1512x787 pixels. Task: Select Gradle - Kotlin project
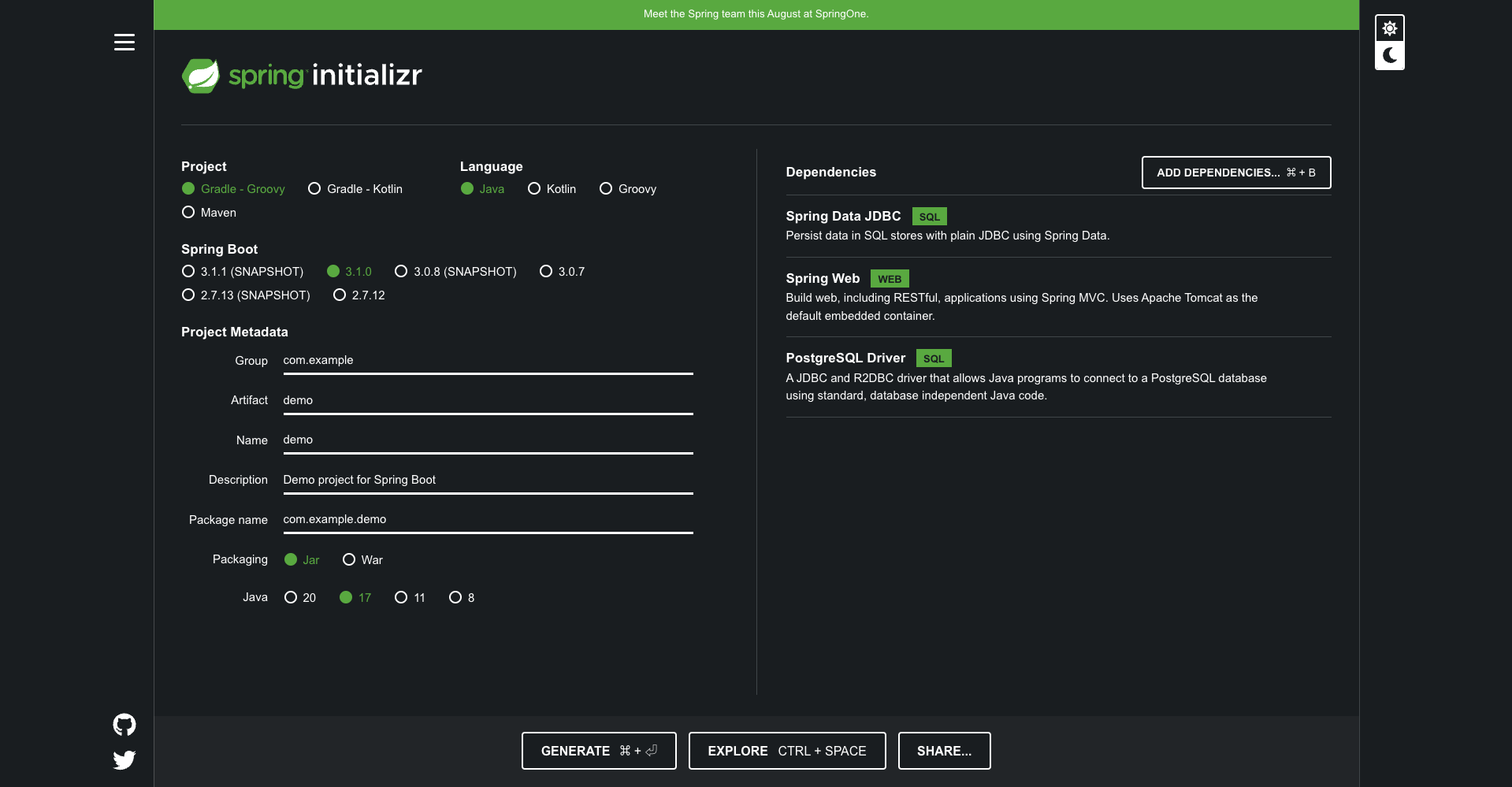355,189
